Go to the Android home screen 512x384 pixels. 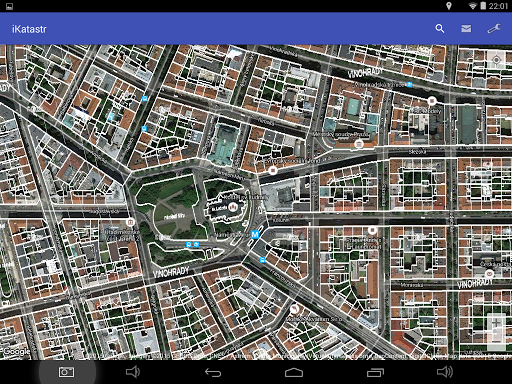click(x=294, y=372)
